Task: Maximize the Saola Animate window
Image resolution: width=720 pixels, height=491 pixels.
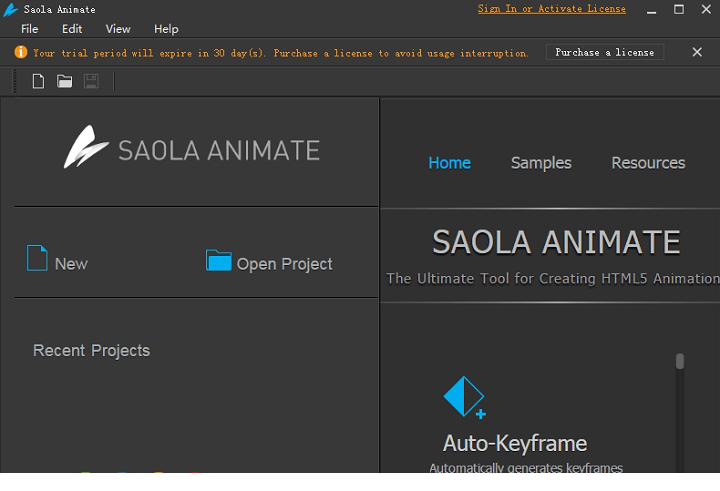Action: 679,9
